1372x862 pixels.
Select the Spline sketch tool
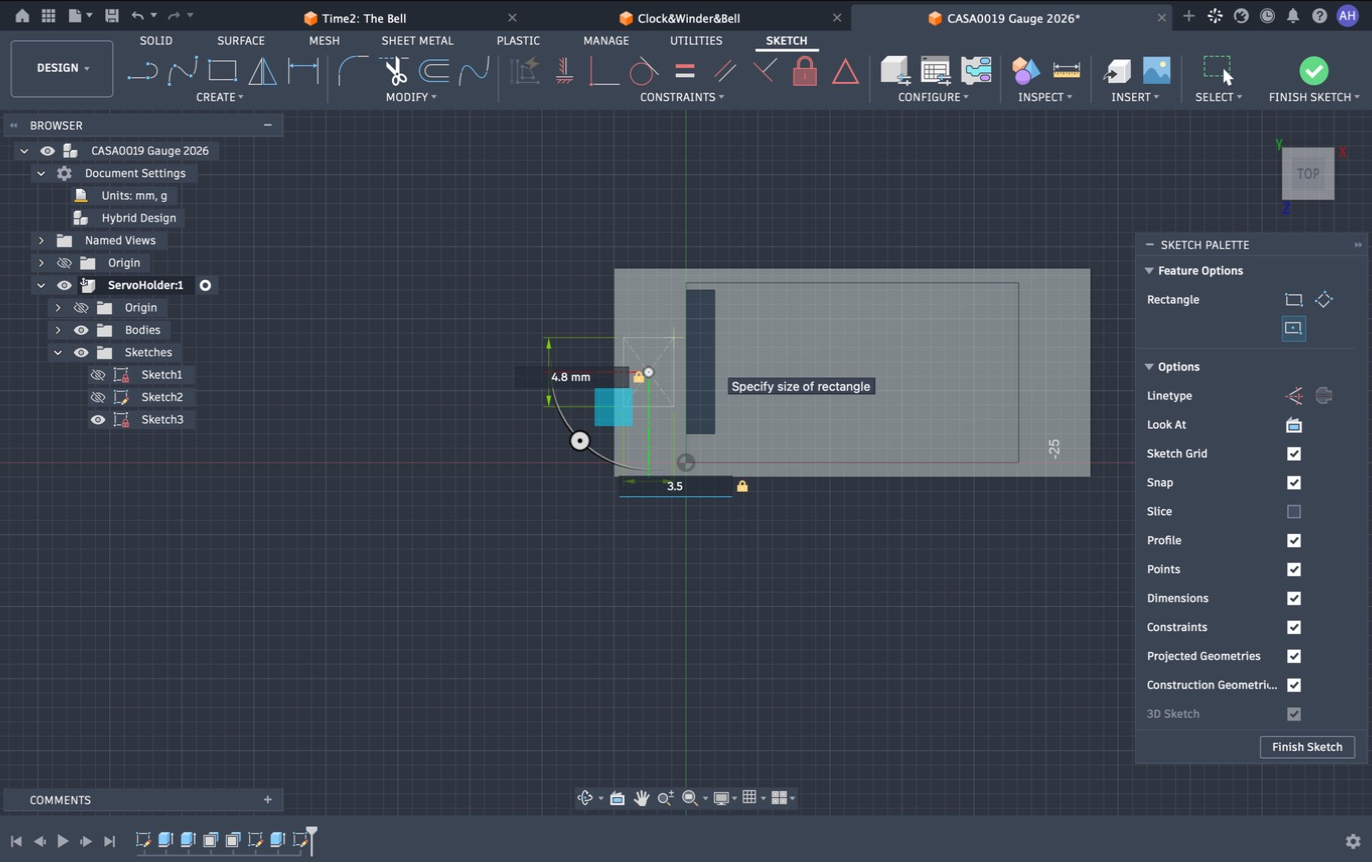coord(182,70)
